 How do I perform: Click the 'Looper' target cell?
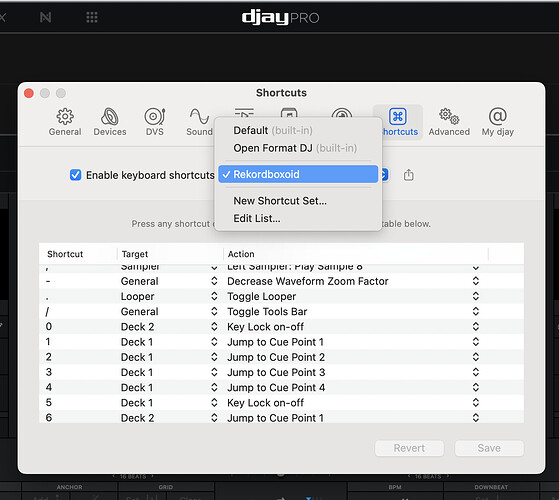click(138, 297)
